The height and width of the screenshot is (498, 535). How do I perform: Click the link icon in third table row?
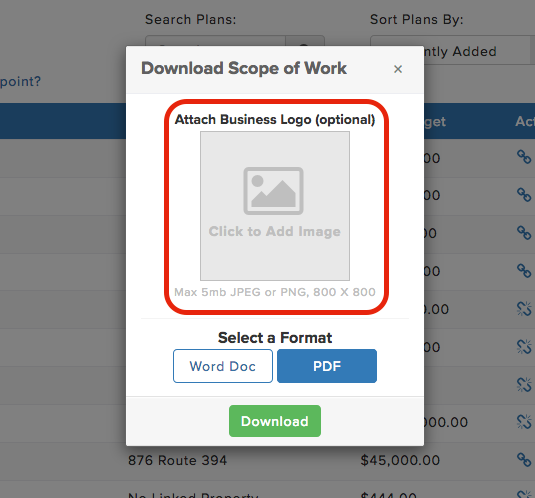coord(524,233)
